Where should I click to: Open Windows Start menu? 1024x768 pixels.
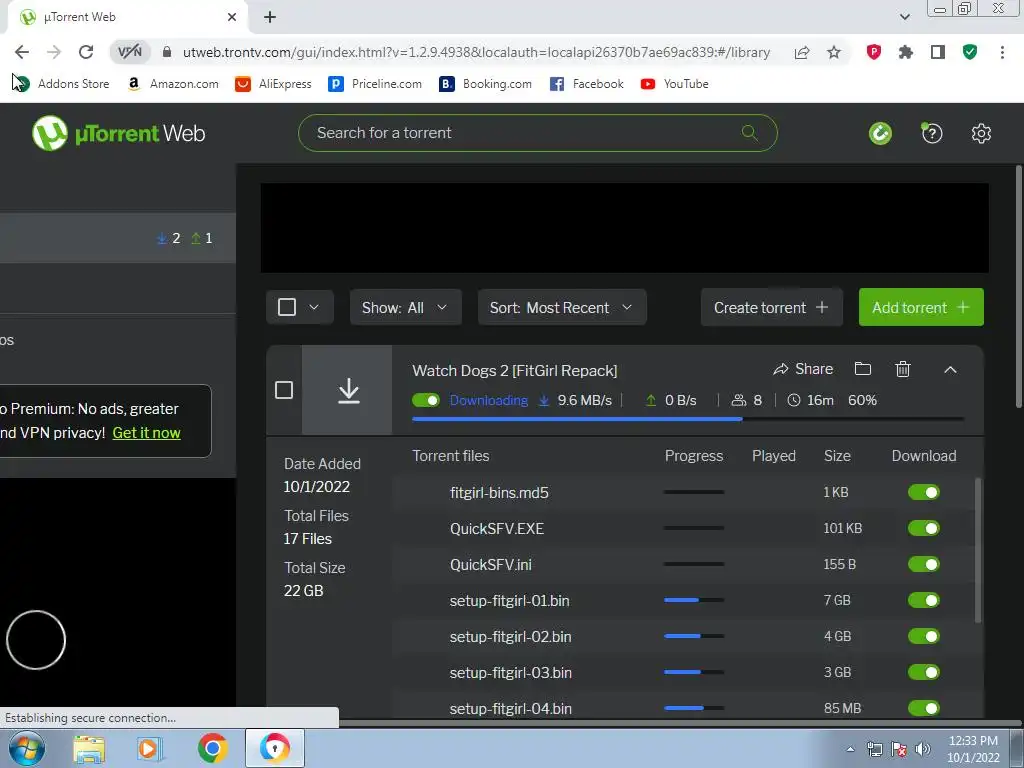point(27,748)
